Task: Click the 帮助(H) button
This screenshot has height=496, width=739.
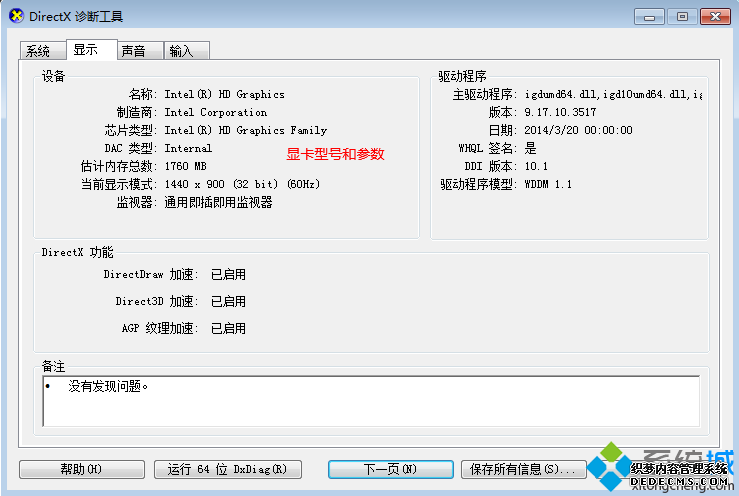Action: click(x=82, y=469)
